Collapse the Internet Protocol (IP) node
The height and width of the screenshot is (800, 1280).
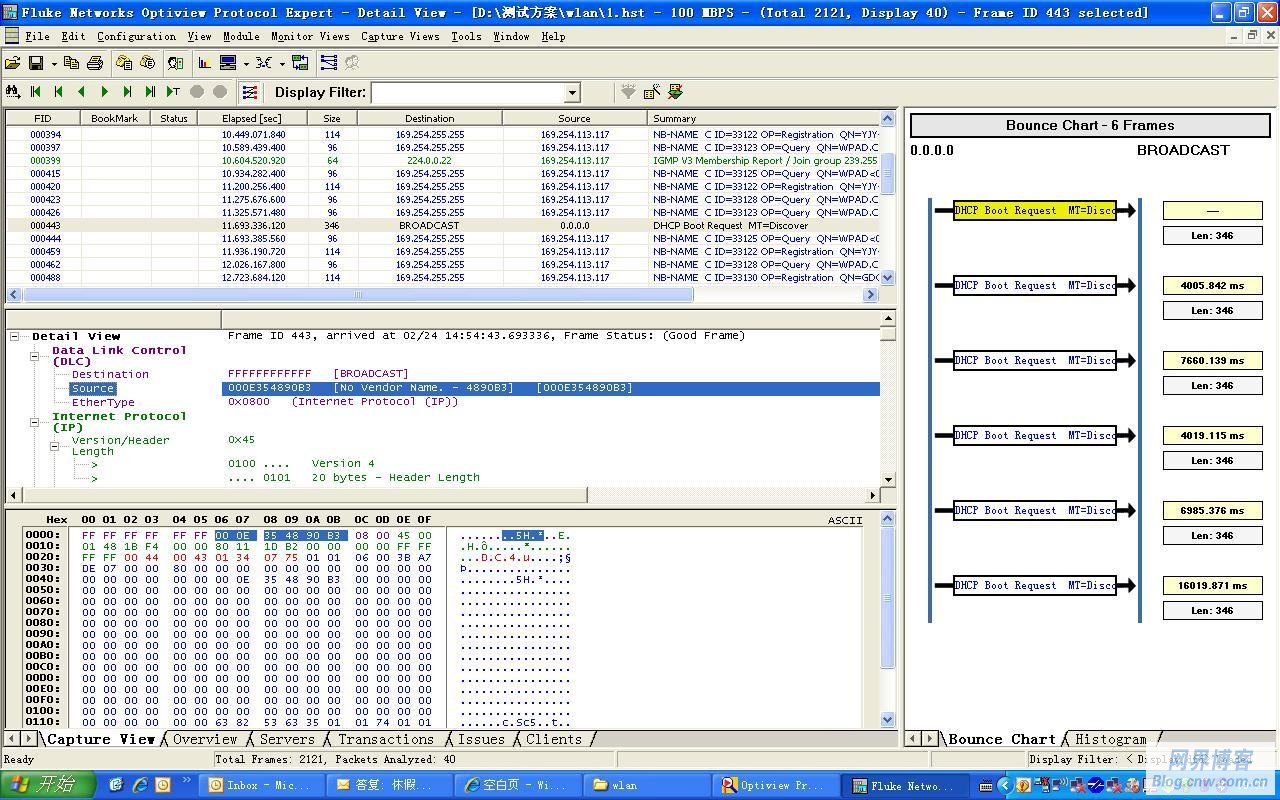(x=34, y=422)
